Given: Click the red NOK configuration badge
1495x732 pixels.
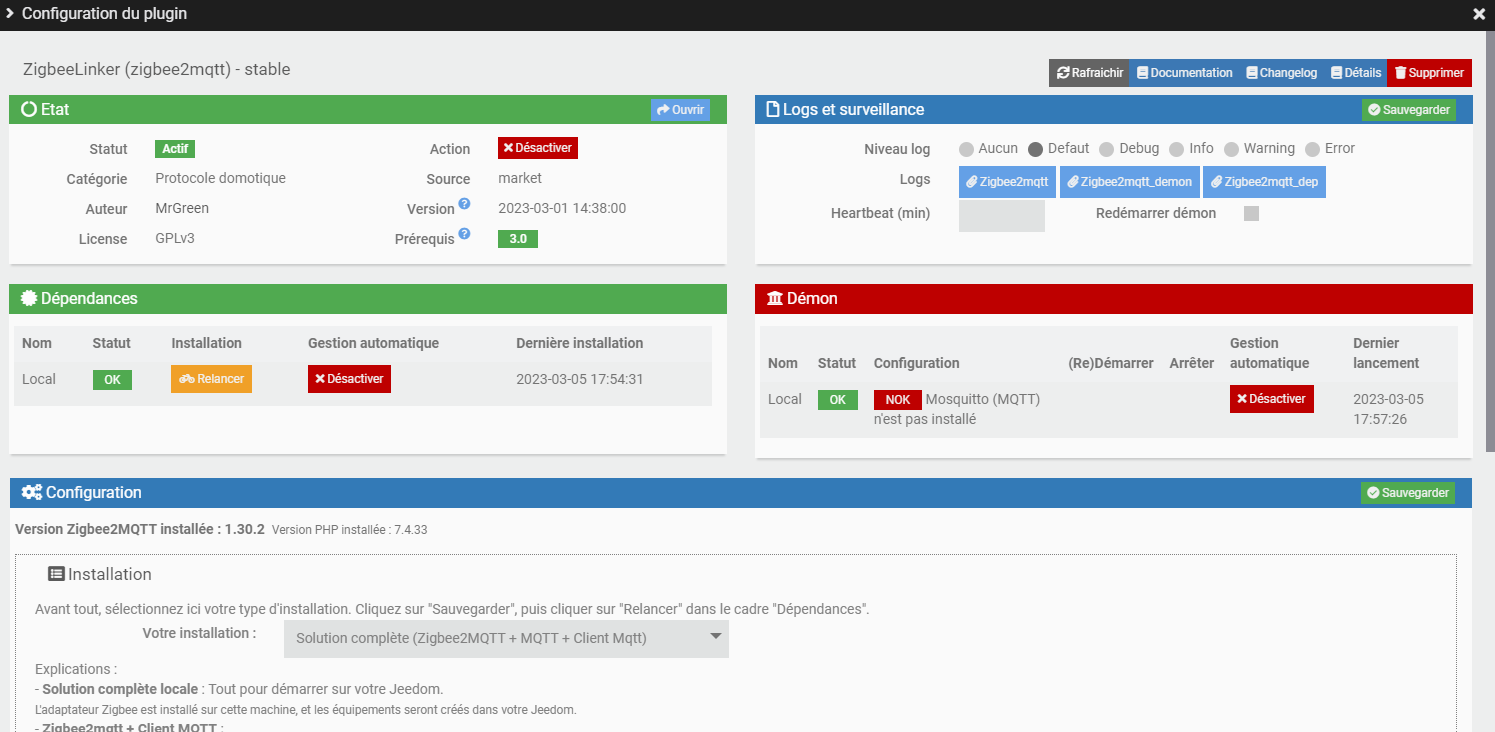Looking at the screenshot, I should [898, 400].
